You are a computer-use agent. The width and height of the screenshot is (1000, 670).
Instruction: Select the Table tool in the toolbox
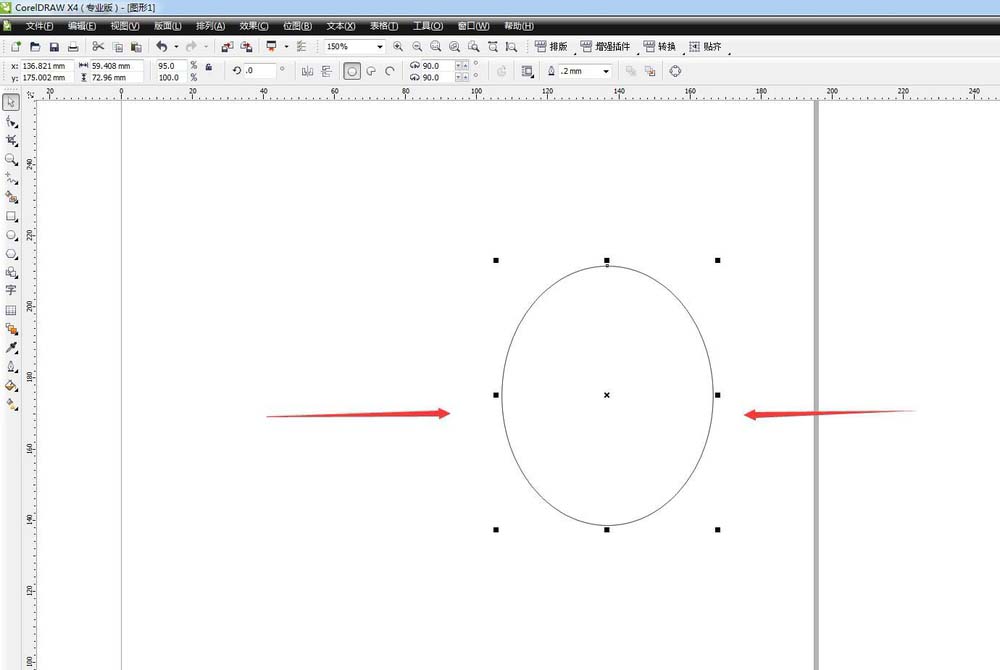(12, 310)
